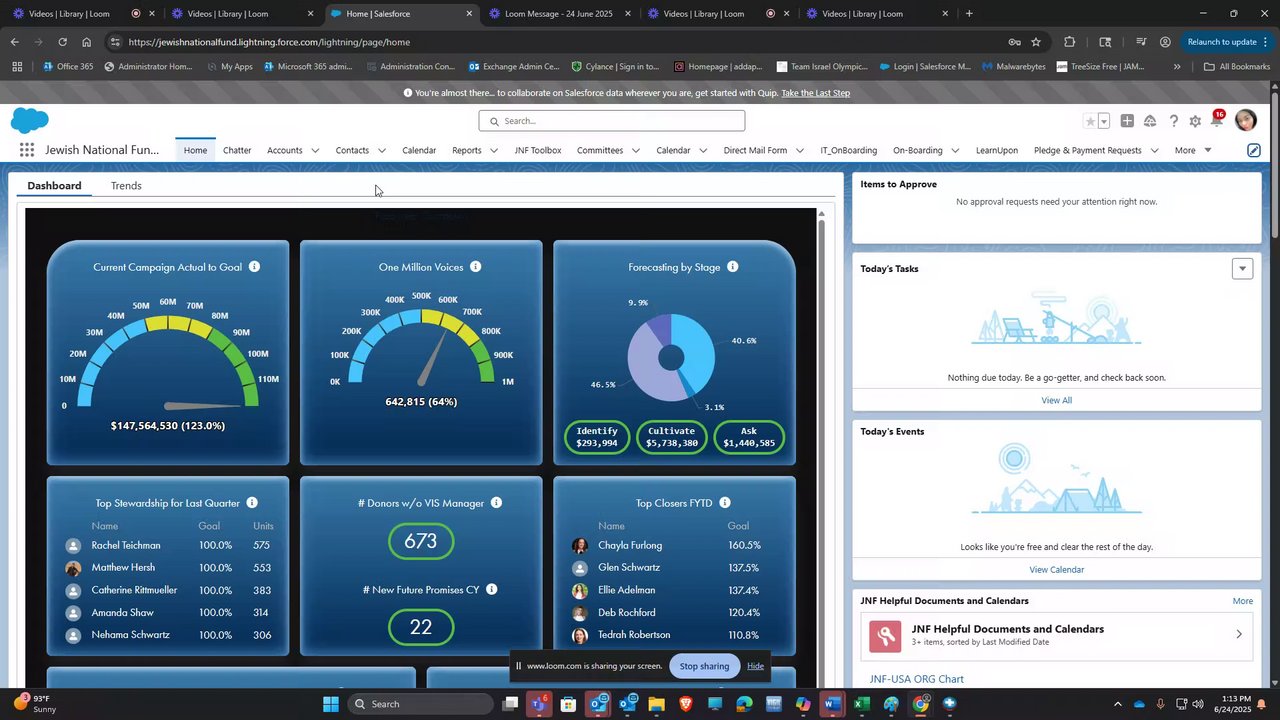
Task: Show info for # New Future Promises CY
Action: coord(492,590)
